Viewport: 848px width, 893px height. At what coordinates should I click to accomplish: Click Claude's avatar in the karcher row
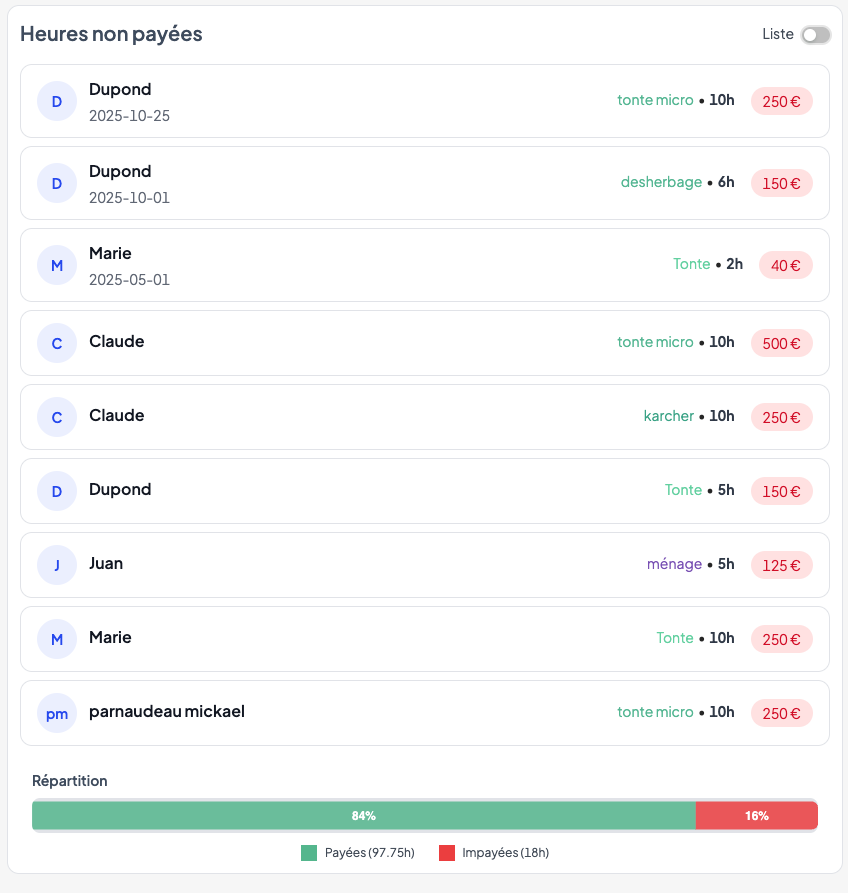coord(57,417)
